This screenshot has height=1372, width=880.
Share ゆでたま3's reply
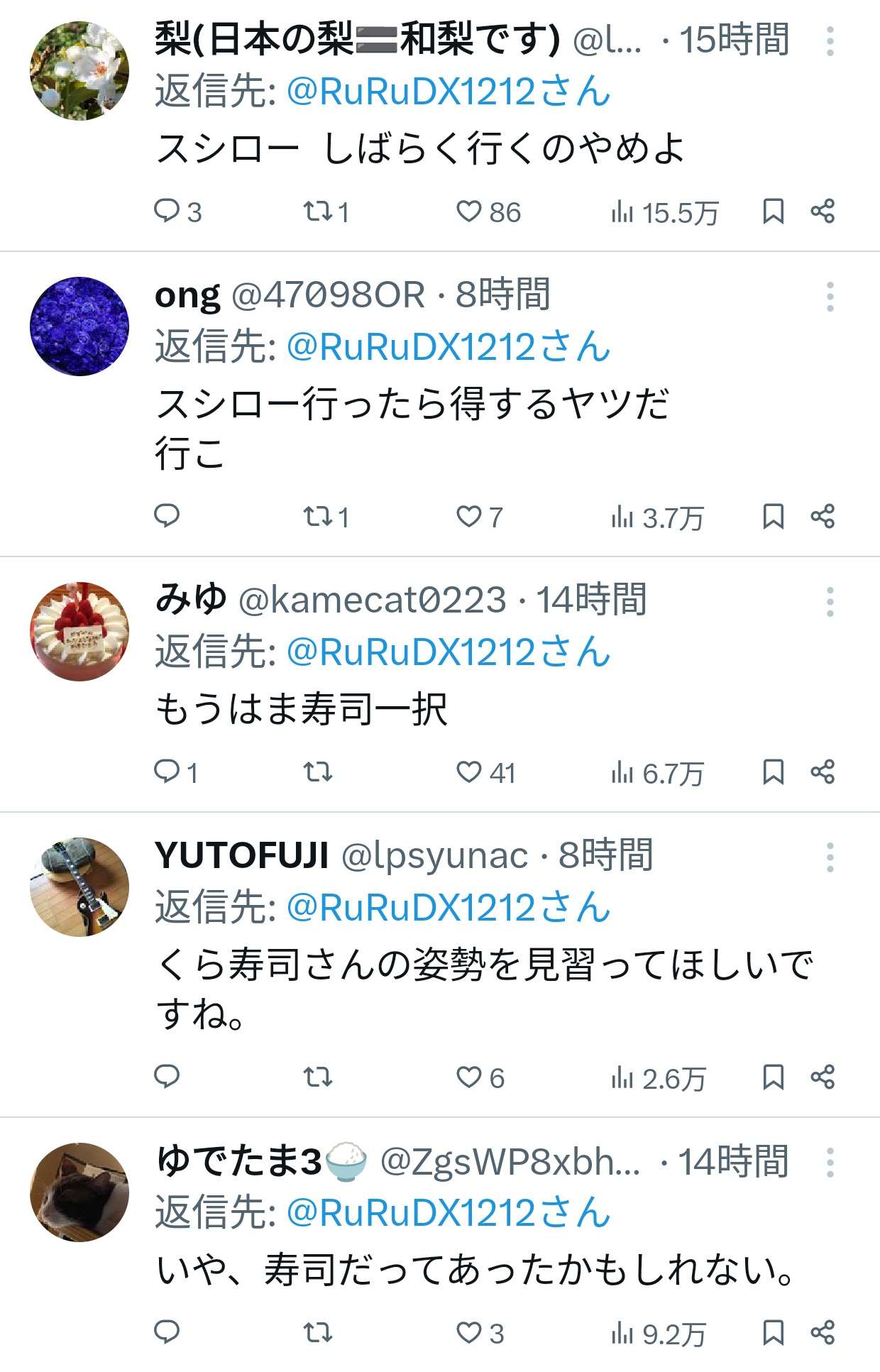[823, 1332]
